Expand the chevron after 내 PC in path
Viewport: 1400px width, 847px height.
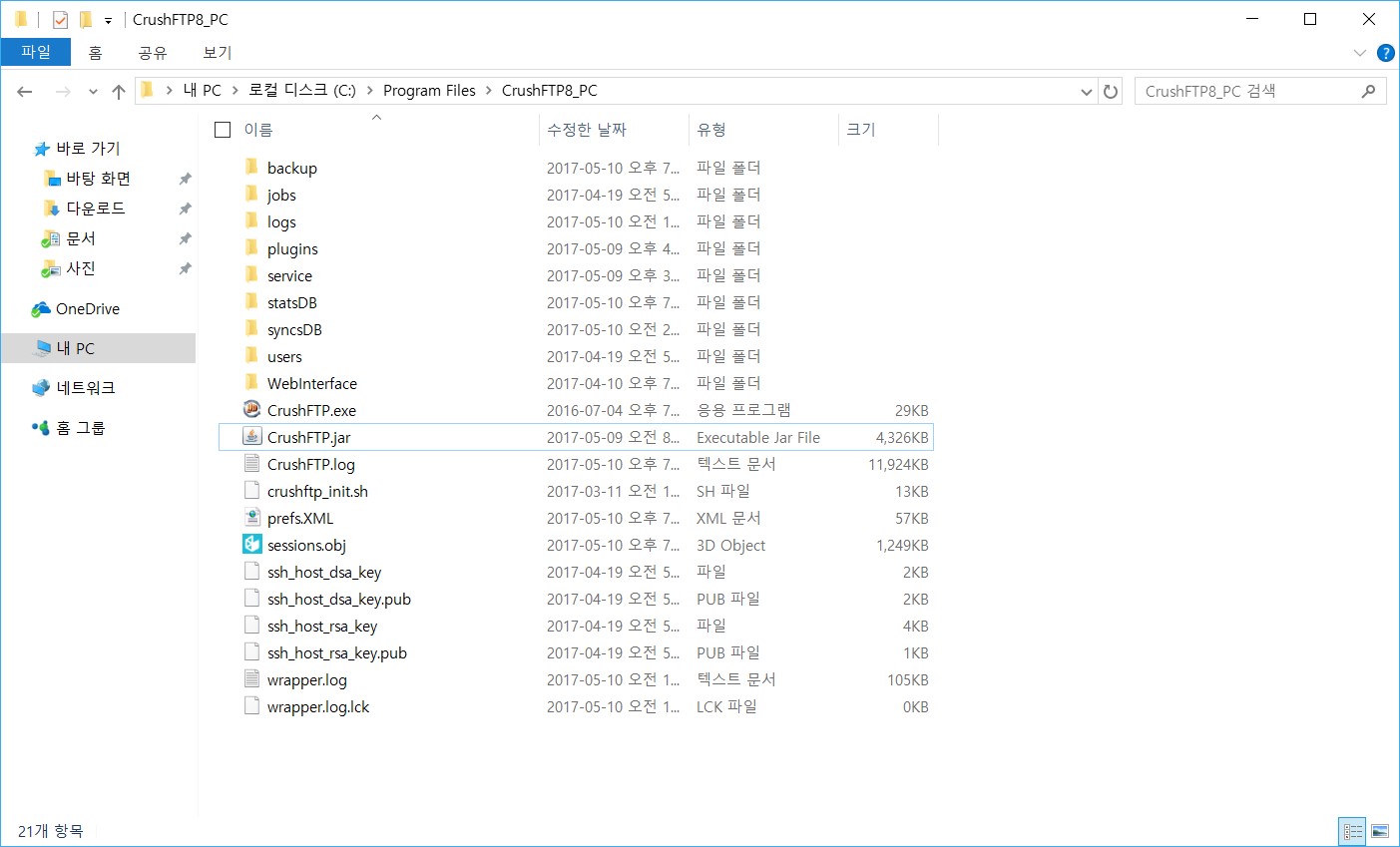[234, 91]
